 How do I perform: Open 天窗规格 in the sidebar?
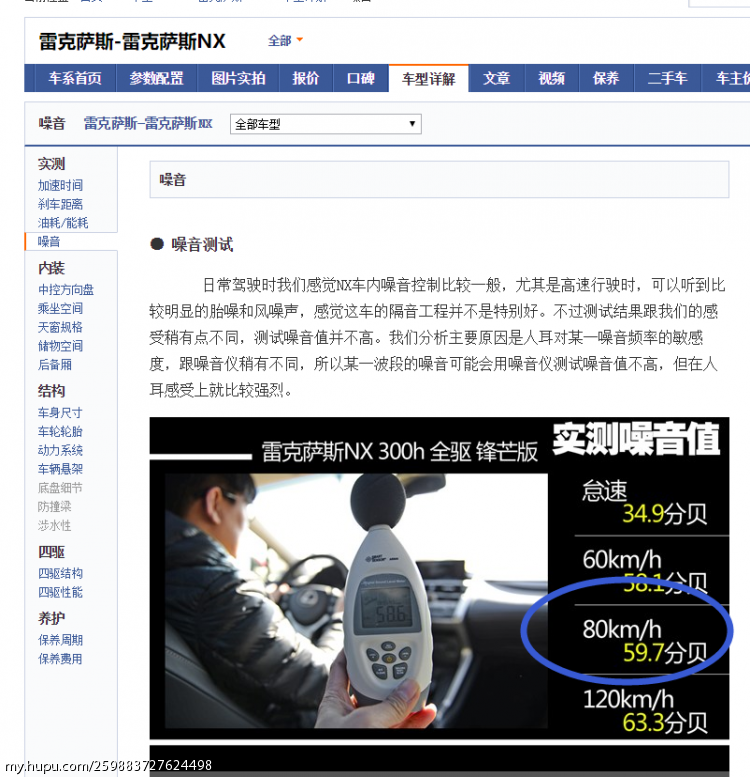[x=60, y=327]
